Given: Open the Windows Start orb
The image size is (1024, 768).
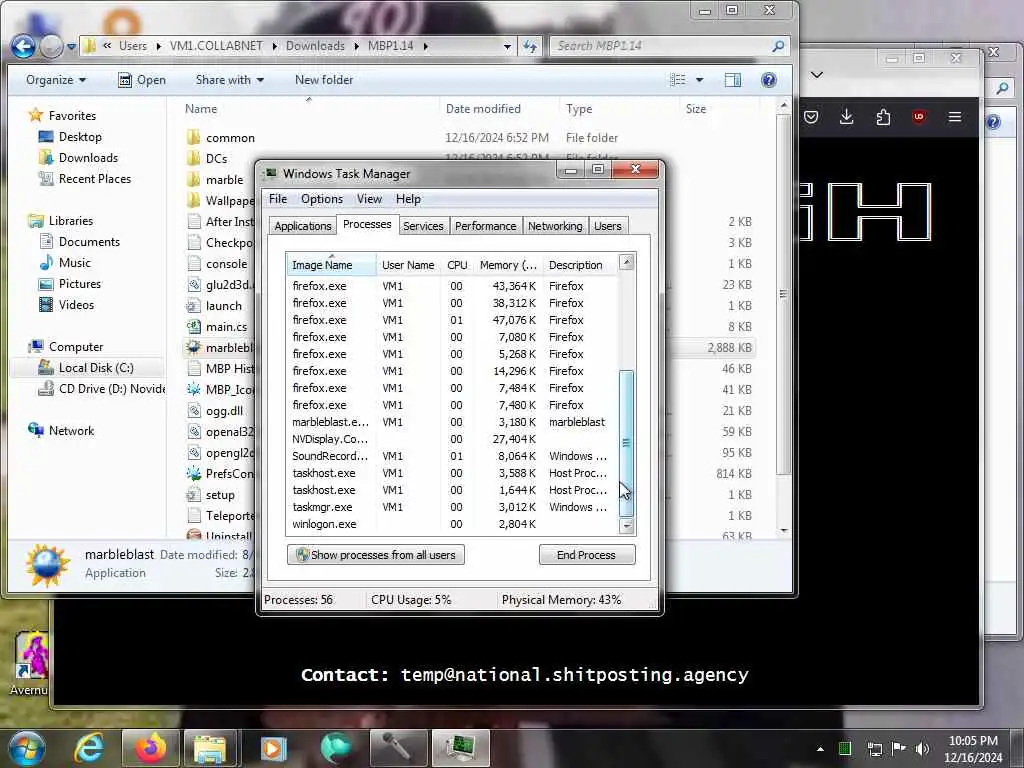Looking at the screenshot, I should (x=26, y=748).
